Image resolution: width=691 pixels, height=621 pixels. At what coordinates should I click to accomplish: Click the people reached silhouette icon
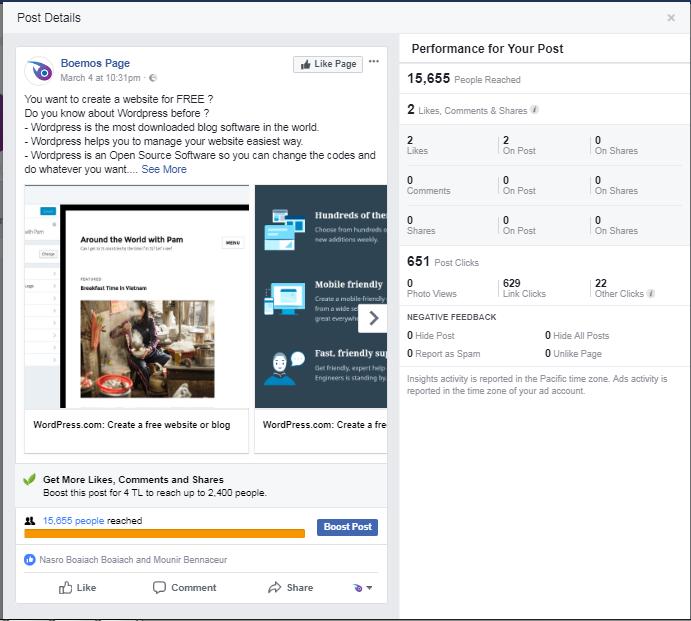(x=30, y=521)
